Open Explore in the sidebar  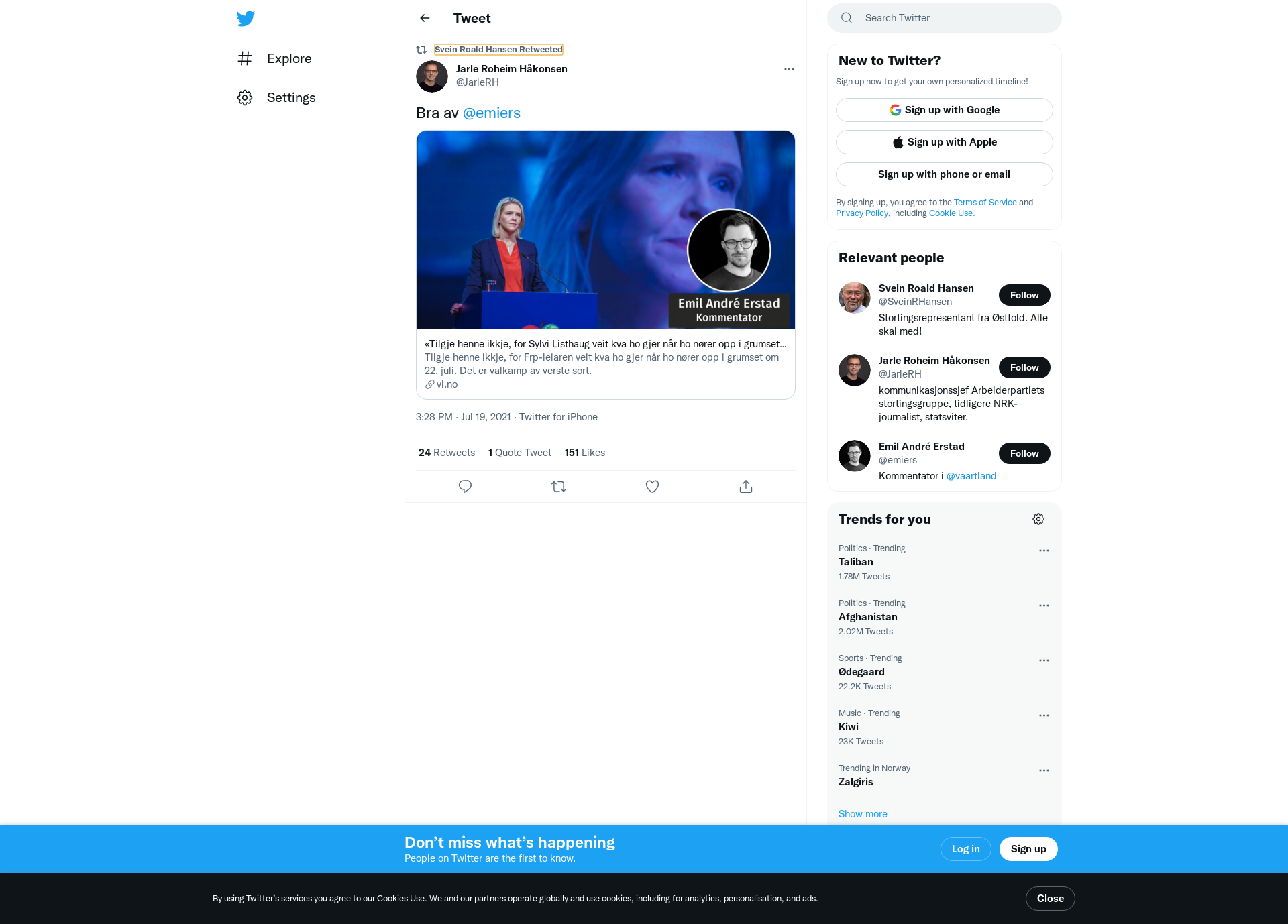point(274,58)
